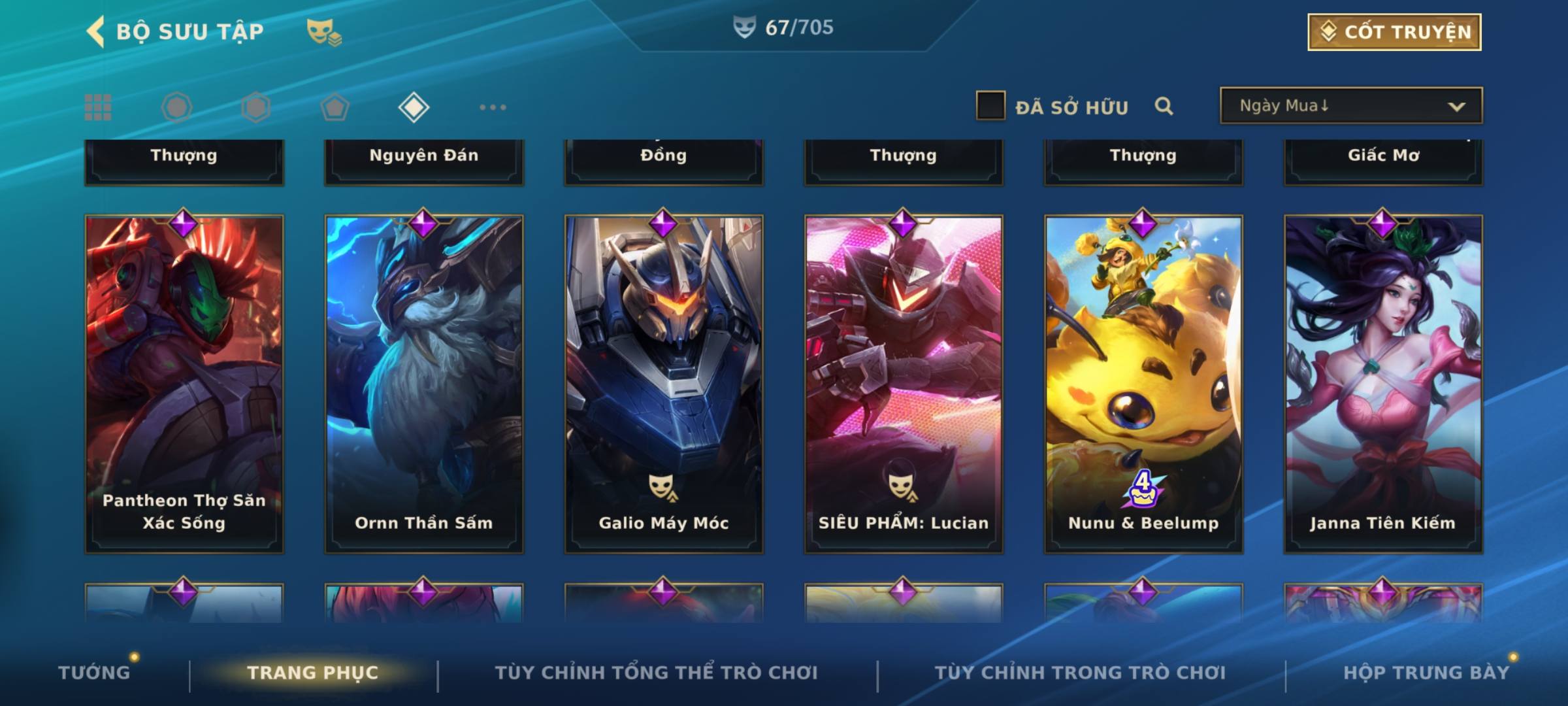Open Tùy Chỉnh Trong Trò Chơi tab

pos(1080,673)
